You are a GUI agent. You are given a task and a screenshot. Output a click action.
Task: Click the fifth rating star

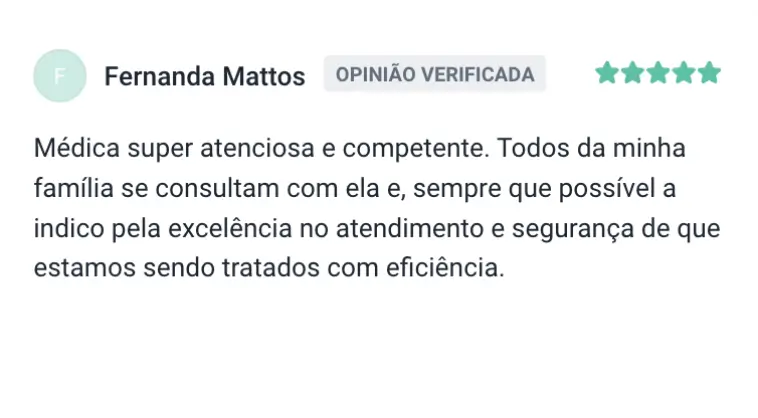point(709,73)
